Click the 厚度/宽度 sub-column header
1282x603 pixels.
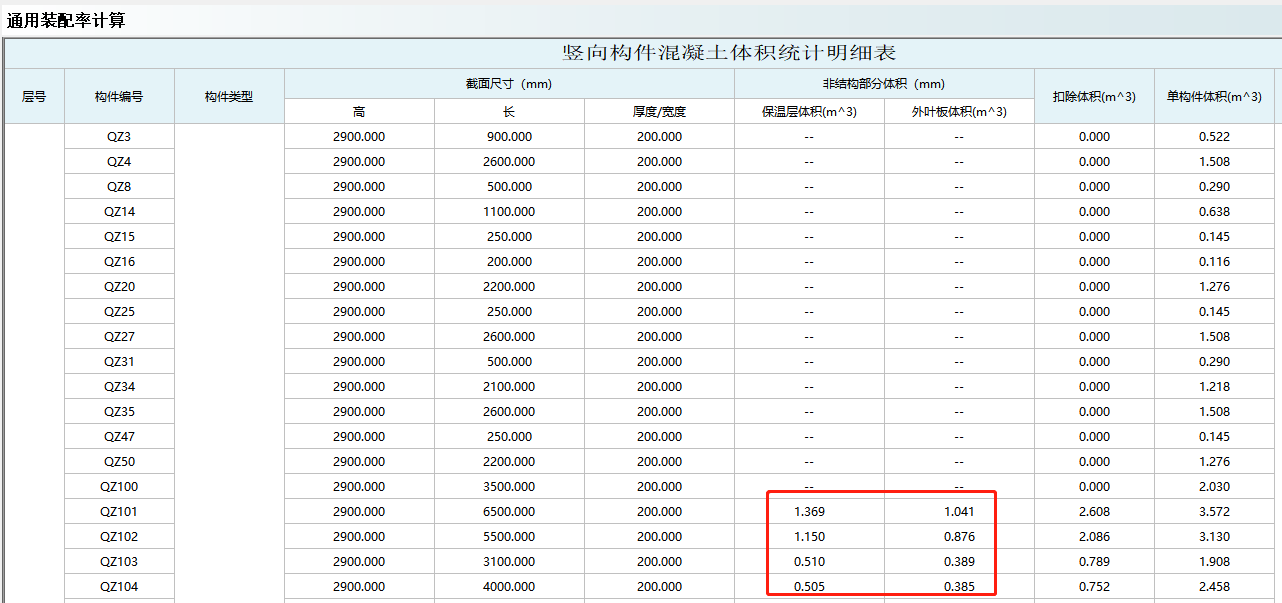coord(659,112)
